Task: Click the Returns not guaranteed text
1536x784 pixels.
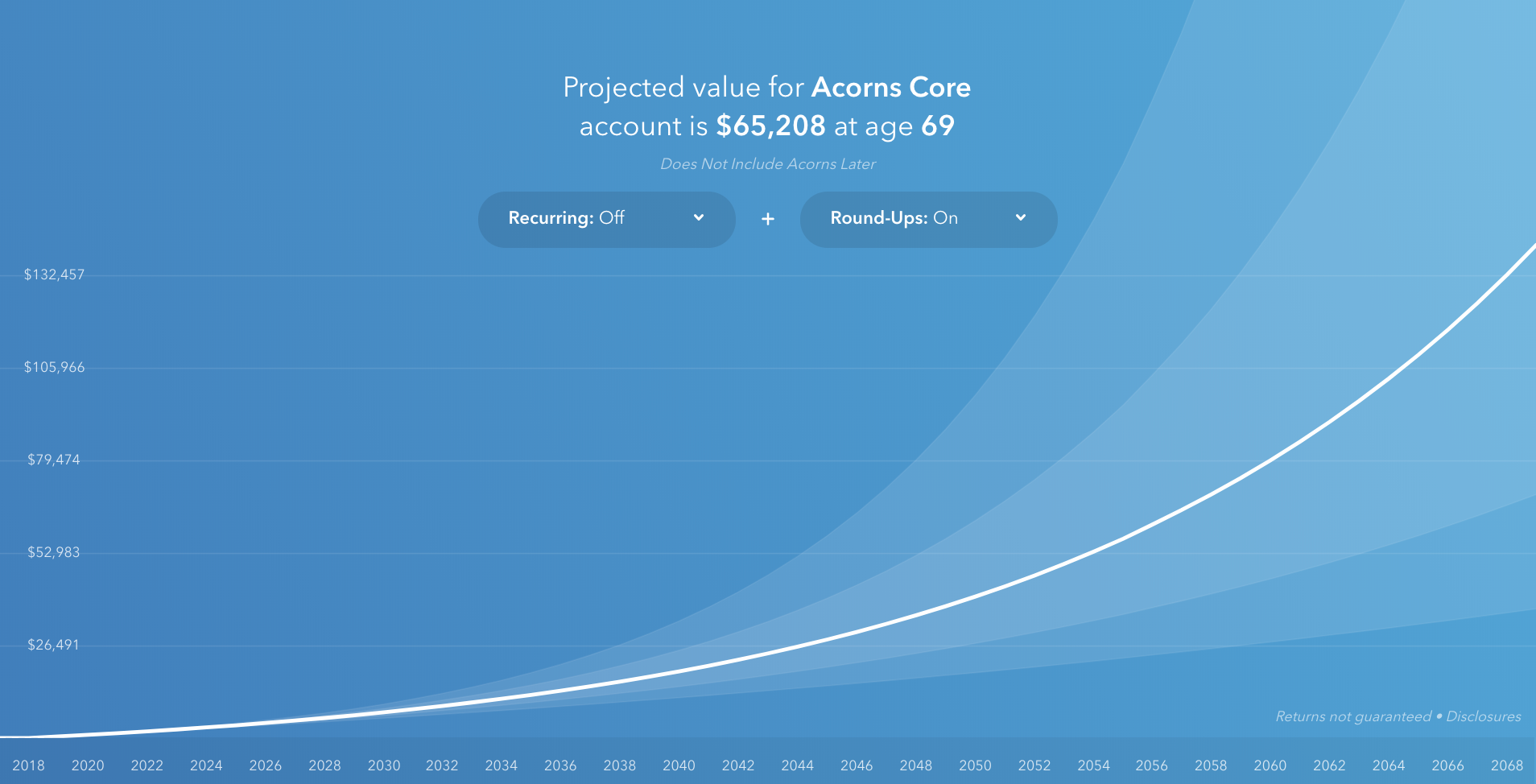Action: point(1352,716)
